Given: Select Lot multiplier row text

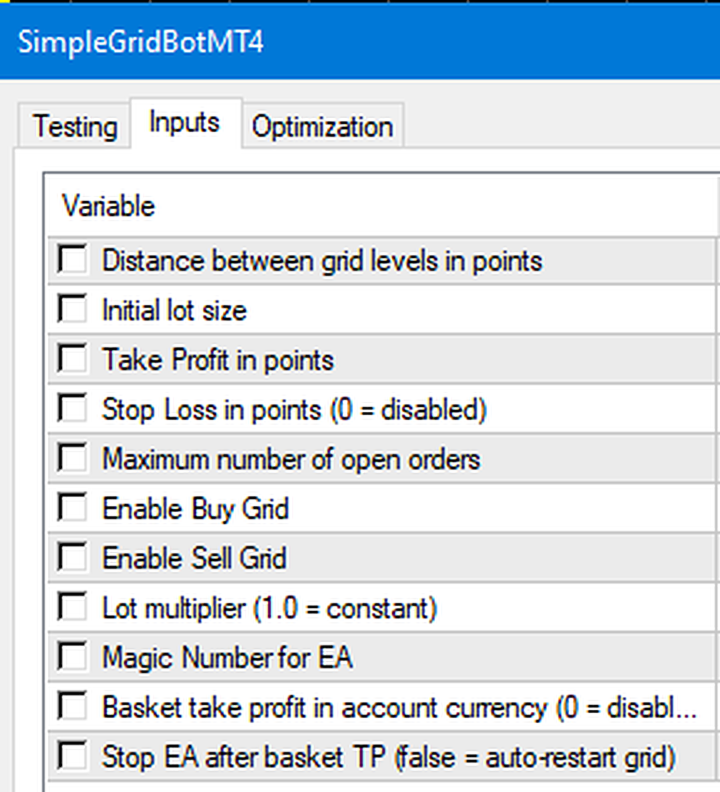Looking at the screenshot, I should [269, 608].
